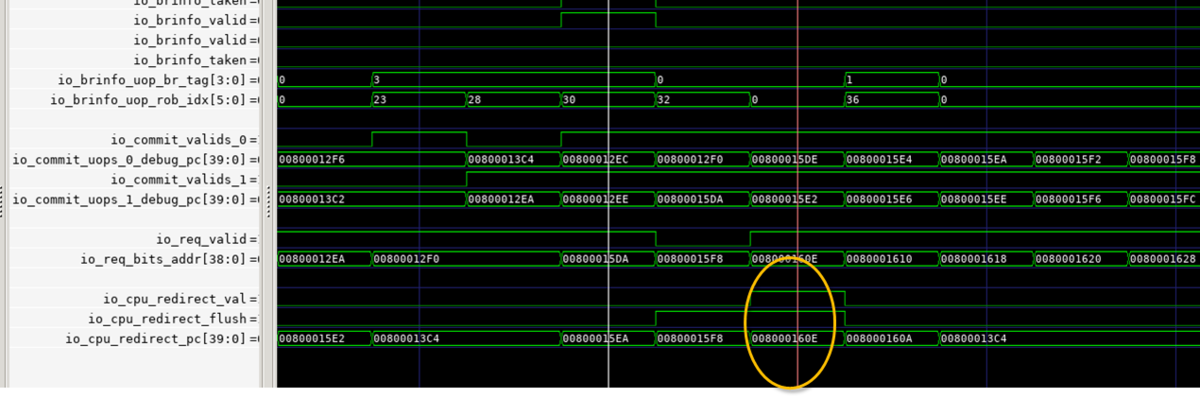The width and height of the screenshot is (1200, 398).
Task: Click 008000160A in io_cpu_redirect_pc waveform
Action: coord(880,339)
